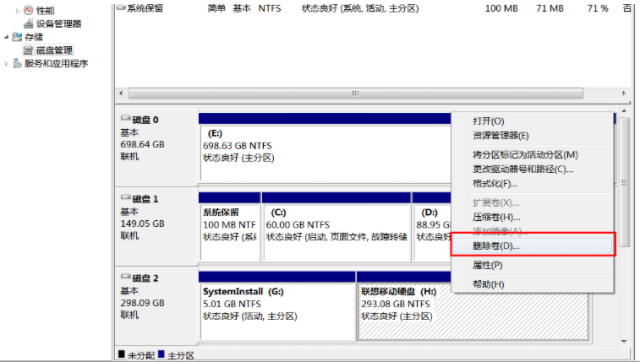Select 性能 in the tree

pos(45,10)
